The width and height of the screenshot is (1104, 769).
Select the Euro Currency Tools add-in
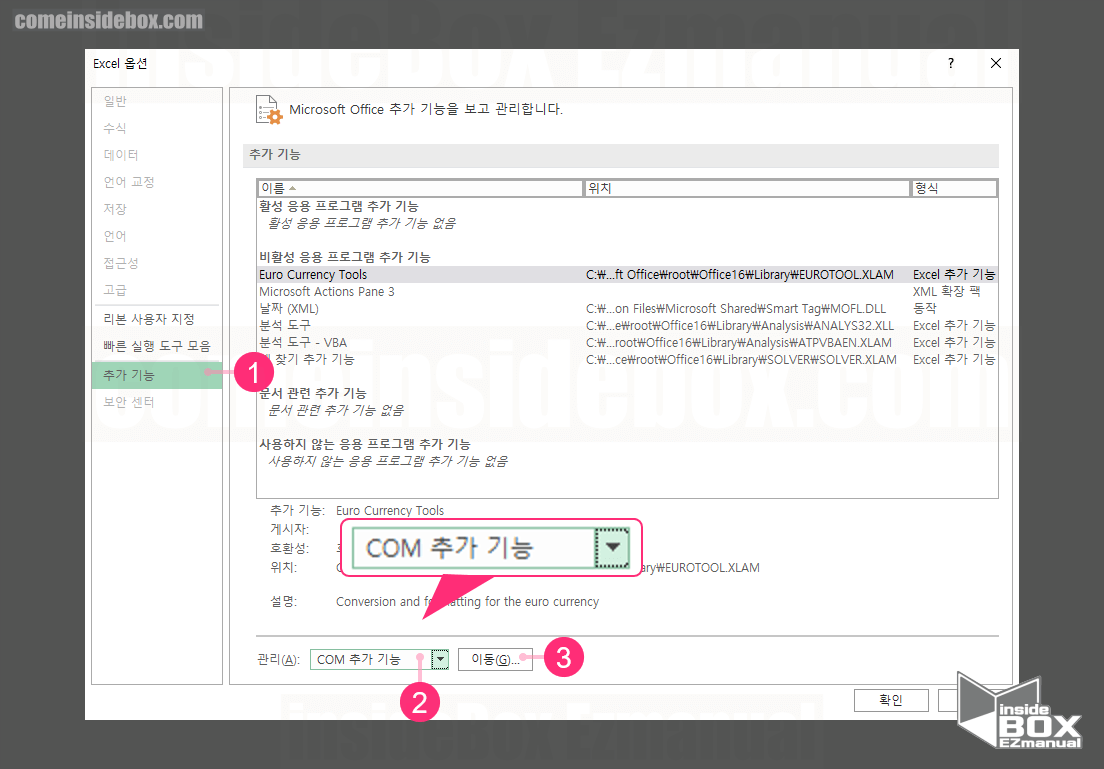click(x=313, y=273)
